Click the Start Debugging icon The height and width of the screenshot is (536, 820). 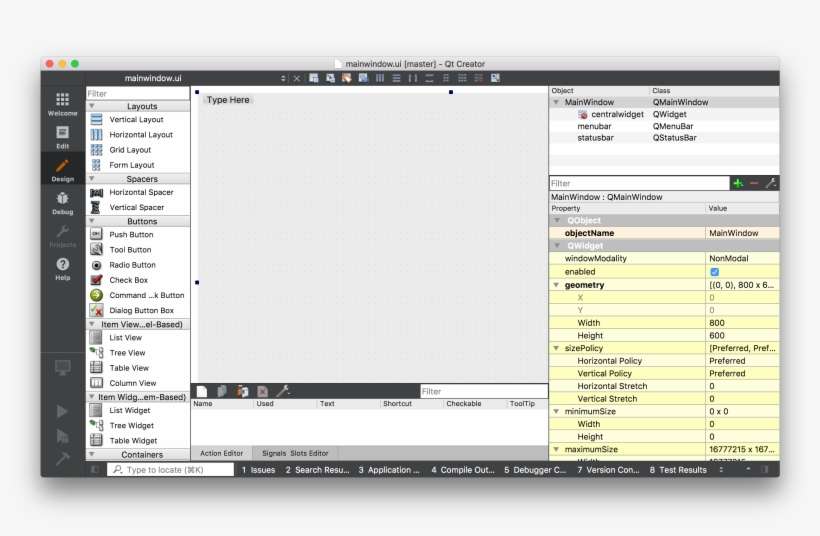coord(62,436)
